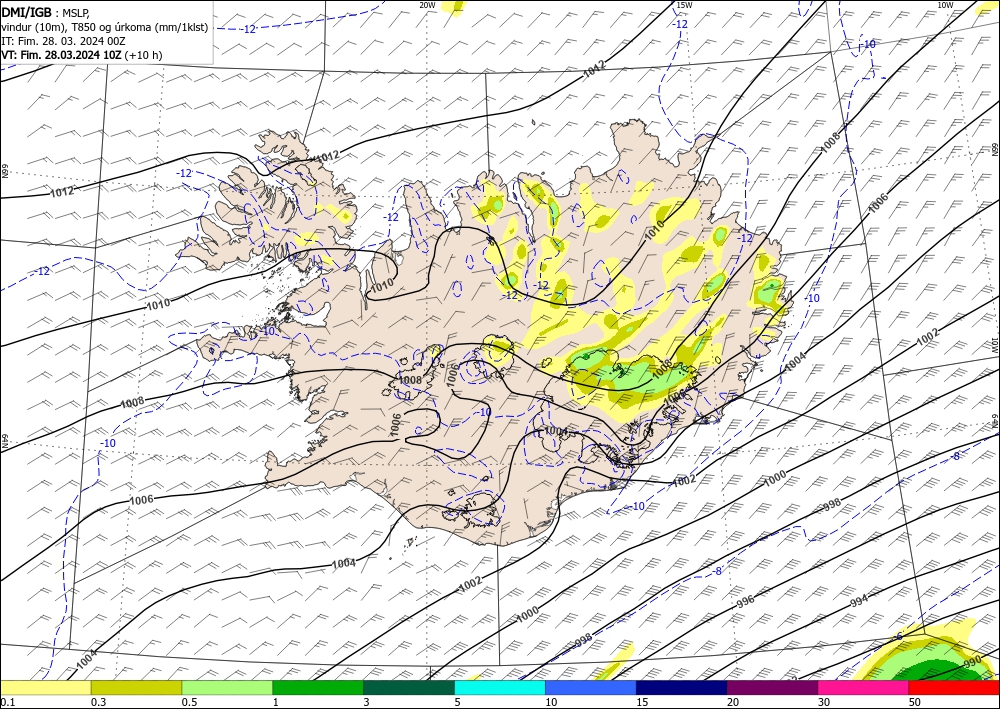Select the medium green 1–3 legend swatch

(x=318, y=687)
